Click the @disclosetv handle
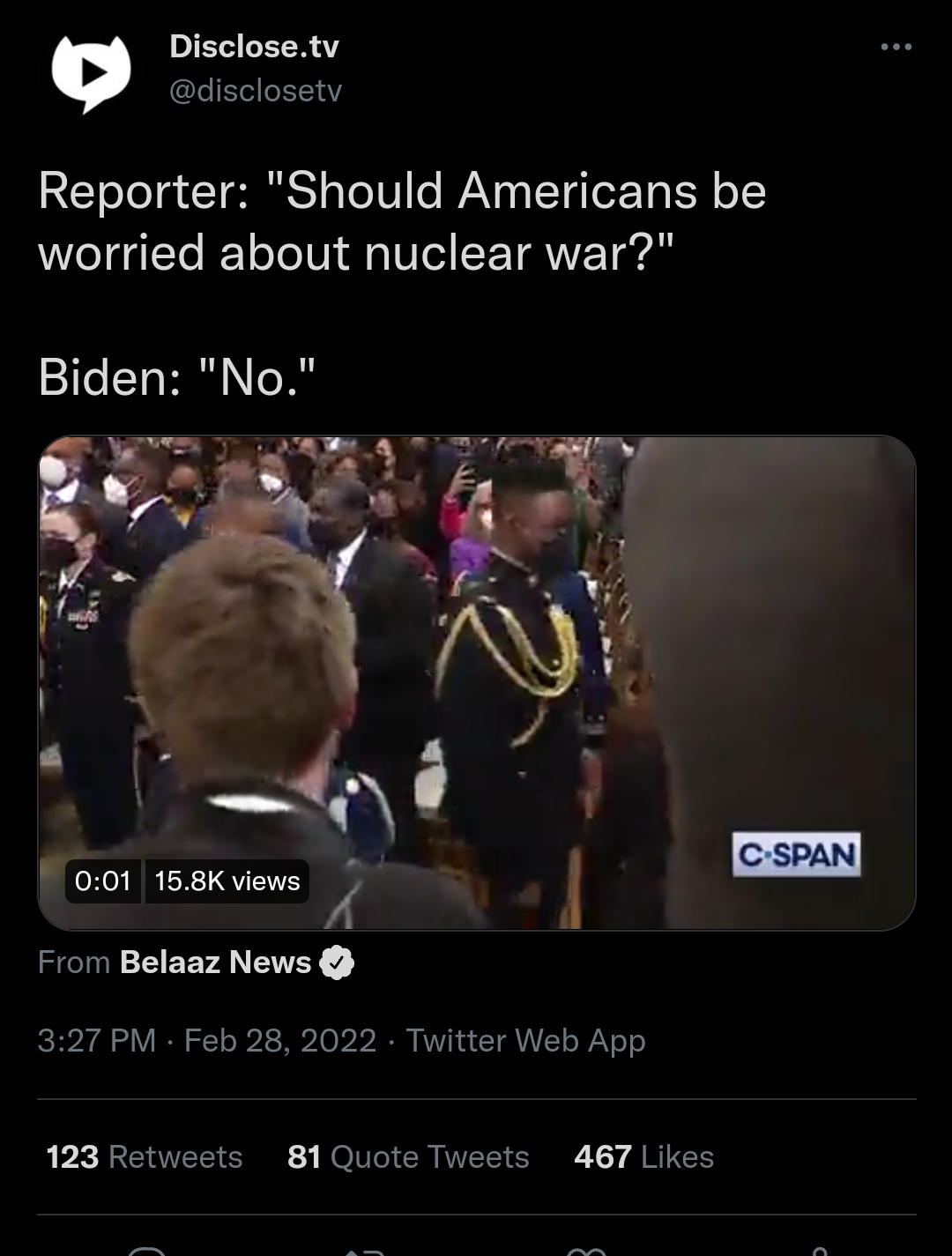Viewport: 952px width, 1256px height. tap(255, 90)
